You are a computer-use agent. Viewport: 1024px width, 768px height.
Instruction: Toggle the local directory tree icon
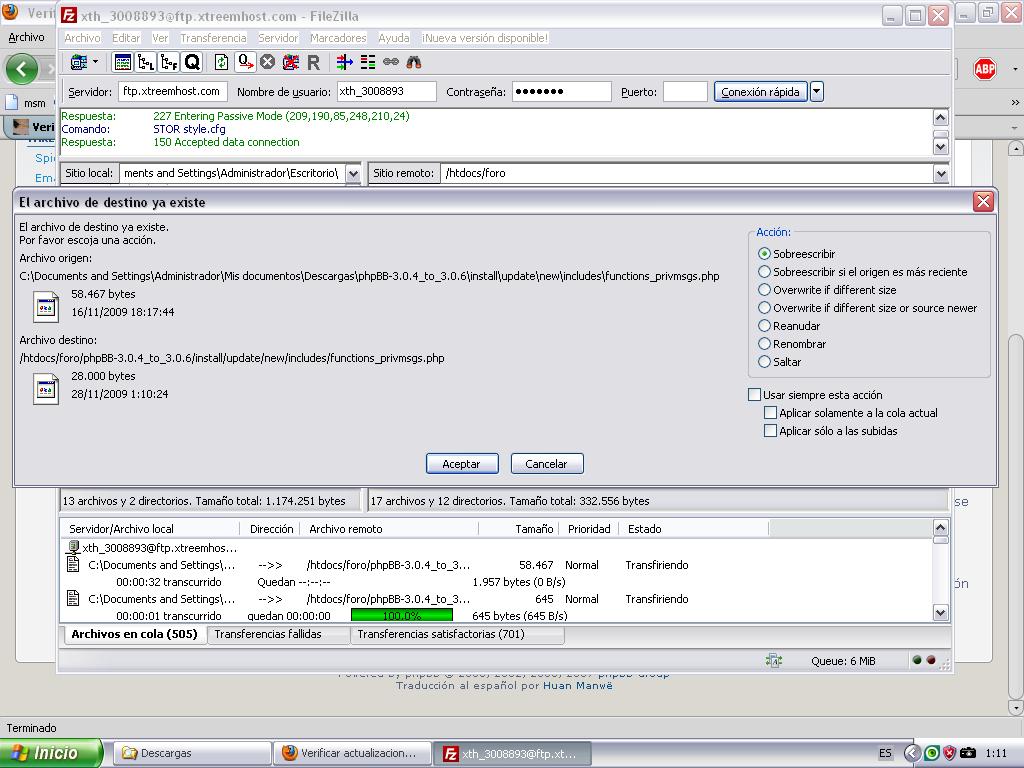click(x=146, y=62)
